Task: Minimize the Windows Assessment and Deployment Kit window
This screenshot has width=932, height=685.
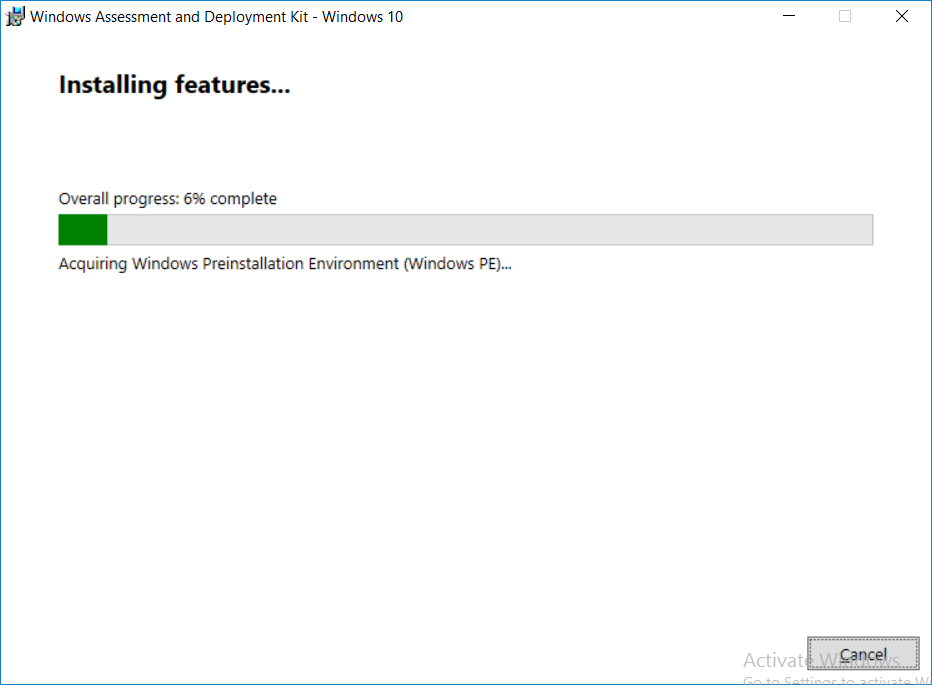Action: pyautogui.click(x=789, y=16)
